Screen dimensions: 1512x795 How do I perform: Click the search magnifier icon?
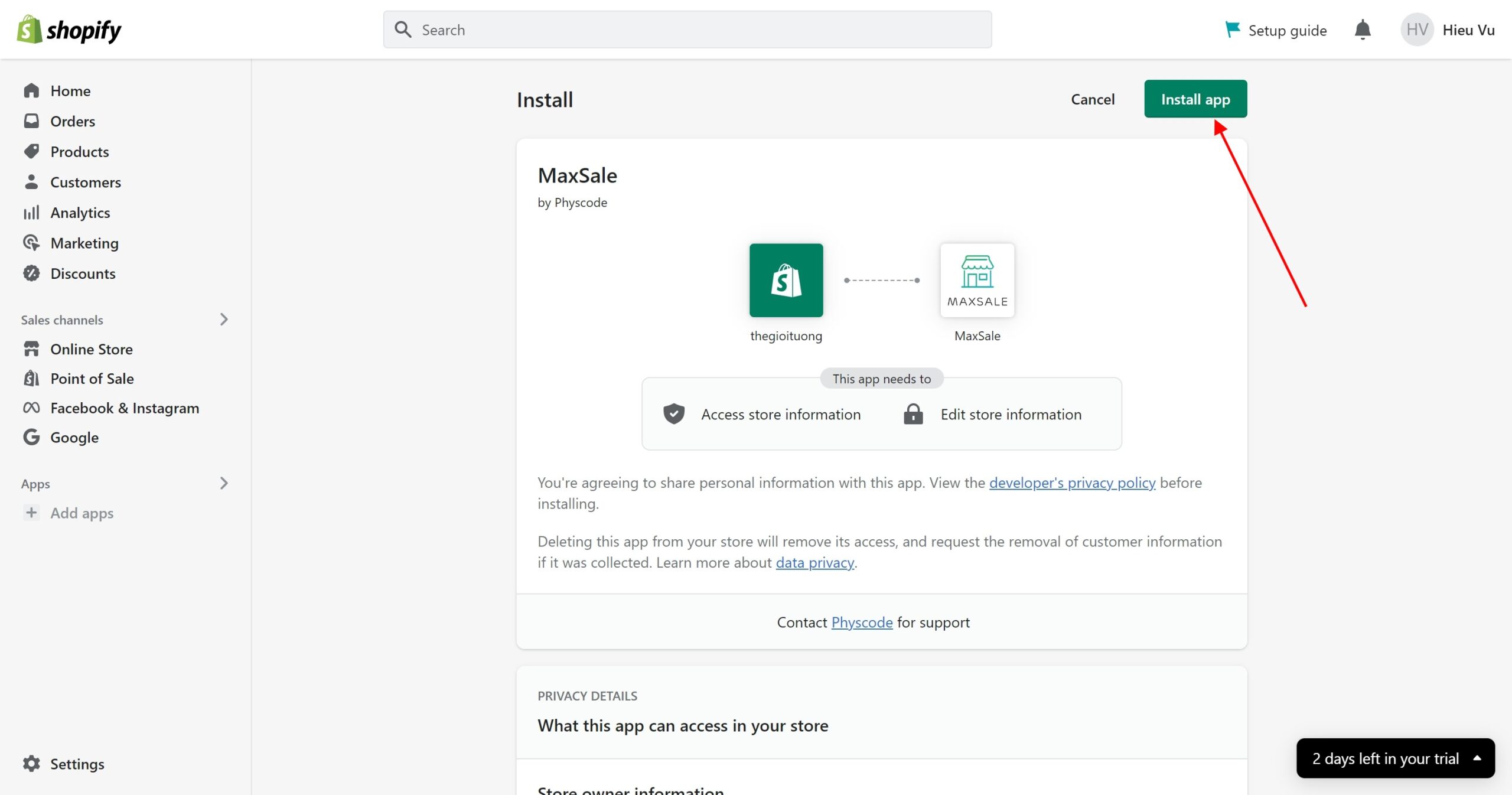[x=403, y=30]
